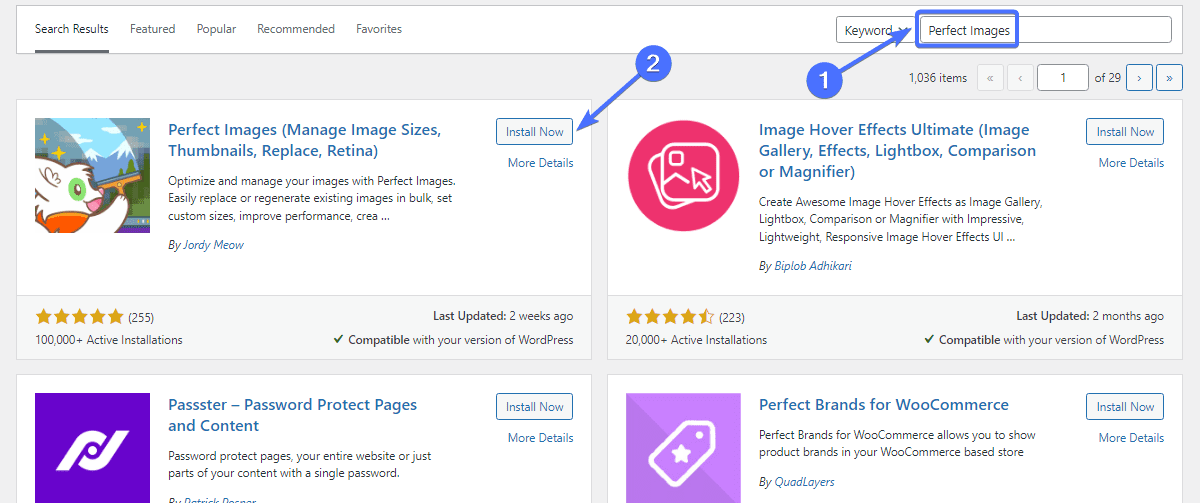Viewport: 1200px width, 503px height.
Task: Click the Perfect Brands tag icon
Action: 683,448
